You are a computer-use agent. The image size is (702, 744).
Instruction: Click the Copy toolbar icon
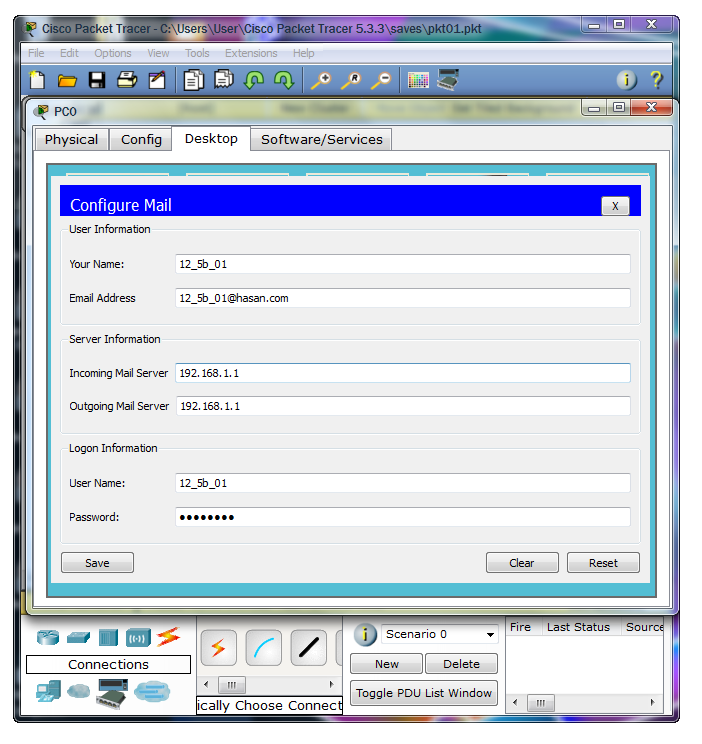[x=194, y=80]
